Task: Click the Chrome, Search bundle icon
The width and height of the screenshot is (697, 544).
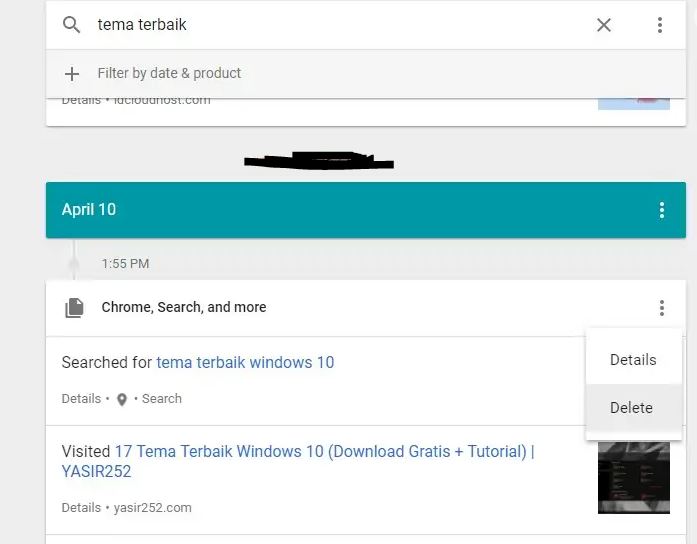Action: click(74, 308)
